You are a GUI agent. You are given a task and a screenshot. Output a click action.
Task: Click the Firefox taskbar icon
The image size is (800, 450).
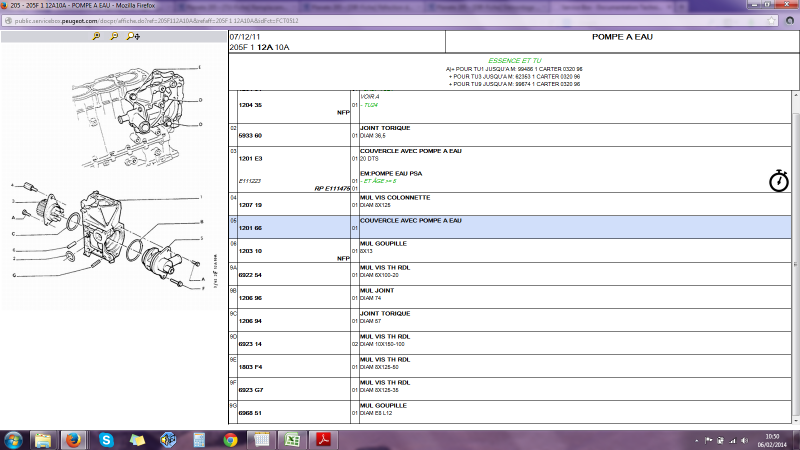pos(73,440)
